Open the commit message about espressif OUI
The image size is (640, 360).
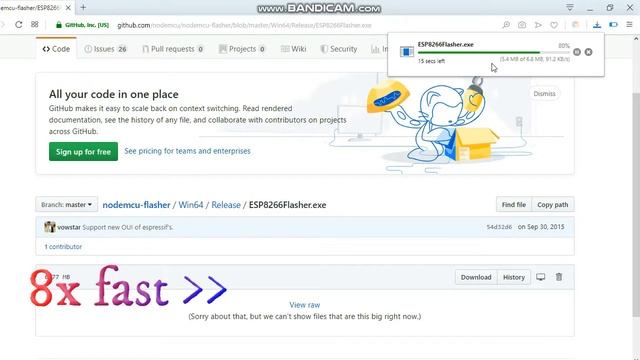128,227
